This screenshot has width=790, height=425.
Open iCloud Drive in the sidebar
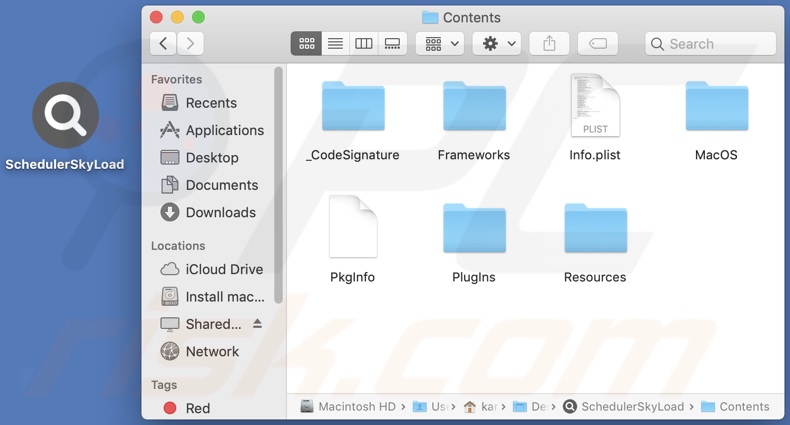[212, 269]
